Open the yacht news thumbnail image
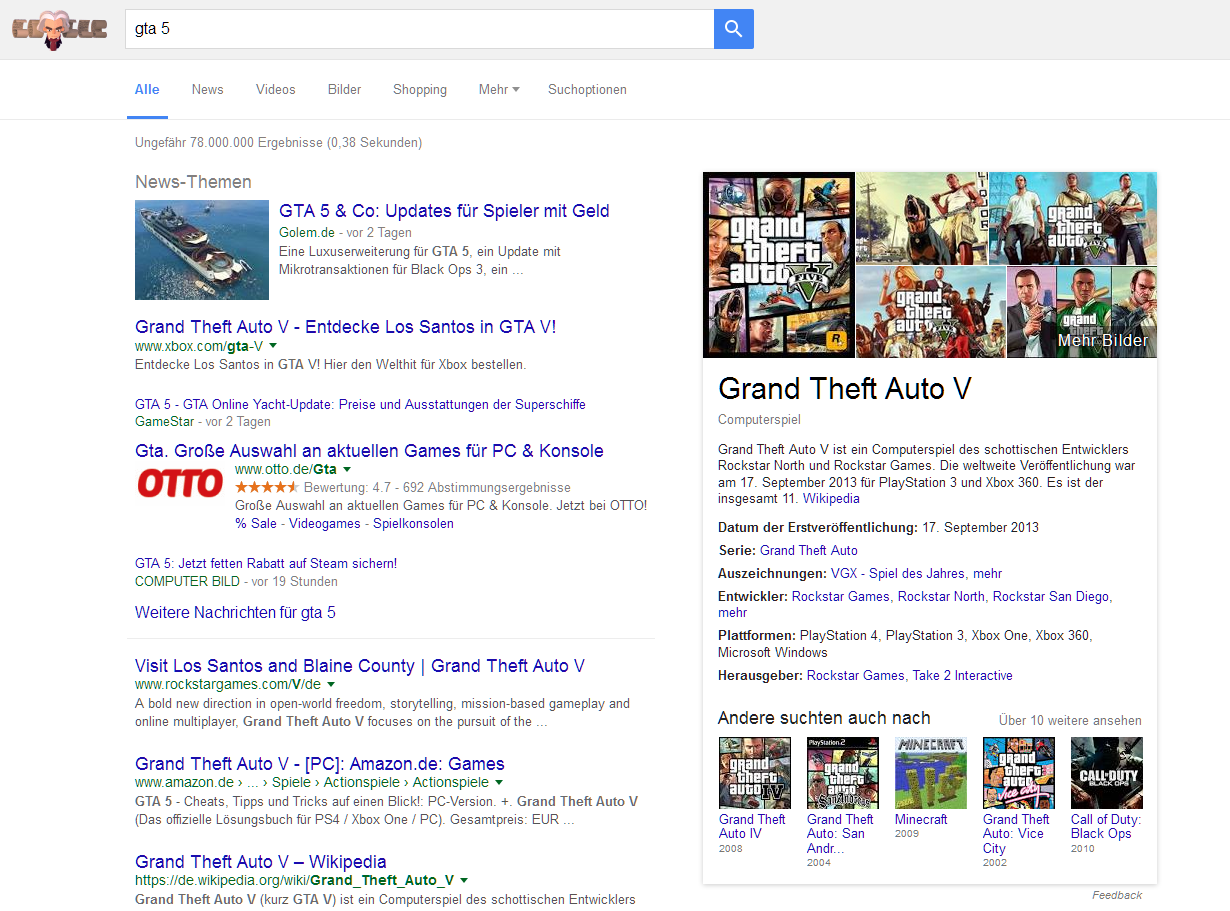 coord(202,250)
